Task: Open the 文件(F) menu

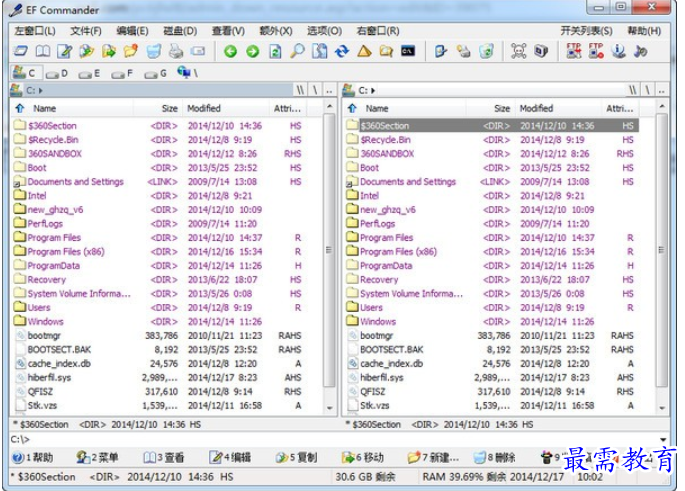Action: coord(86,31)
